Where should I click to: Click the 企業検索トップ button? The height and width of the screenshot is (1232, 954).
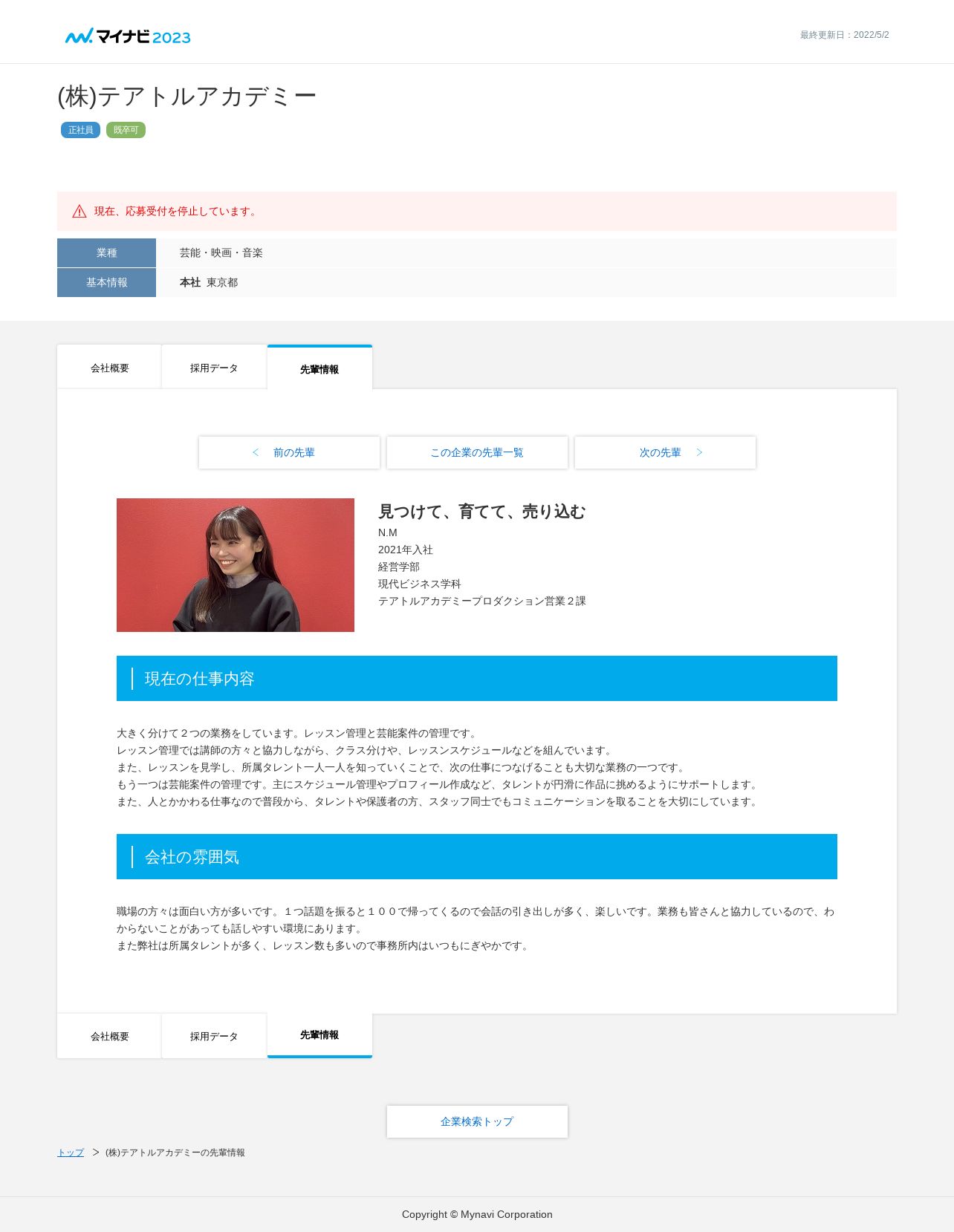477,1121
